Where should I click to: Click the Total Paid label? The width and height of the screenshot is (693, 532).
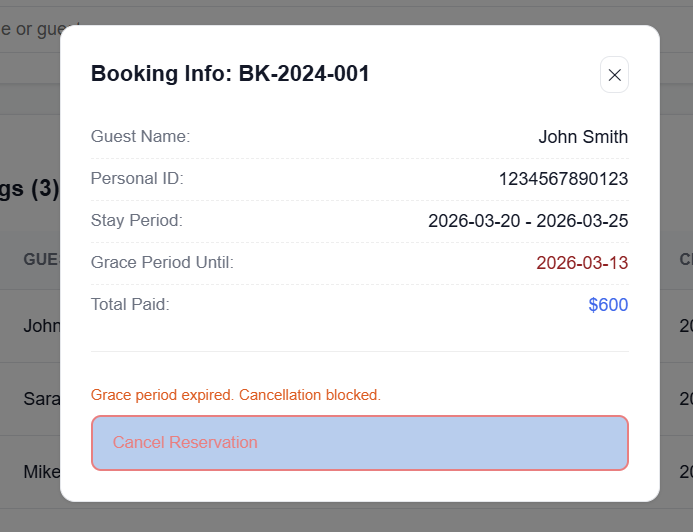pyautogui.click(x=130, y=304)
